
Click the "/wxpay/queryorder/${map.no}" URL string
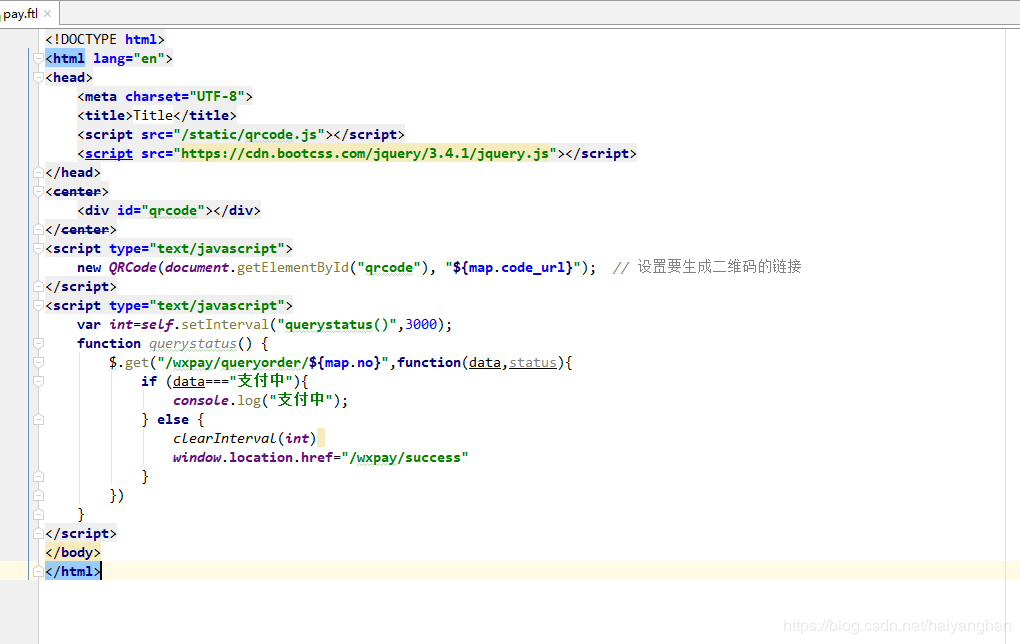(x=273, y=362)
